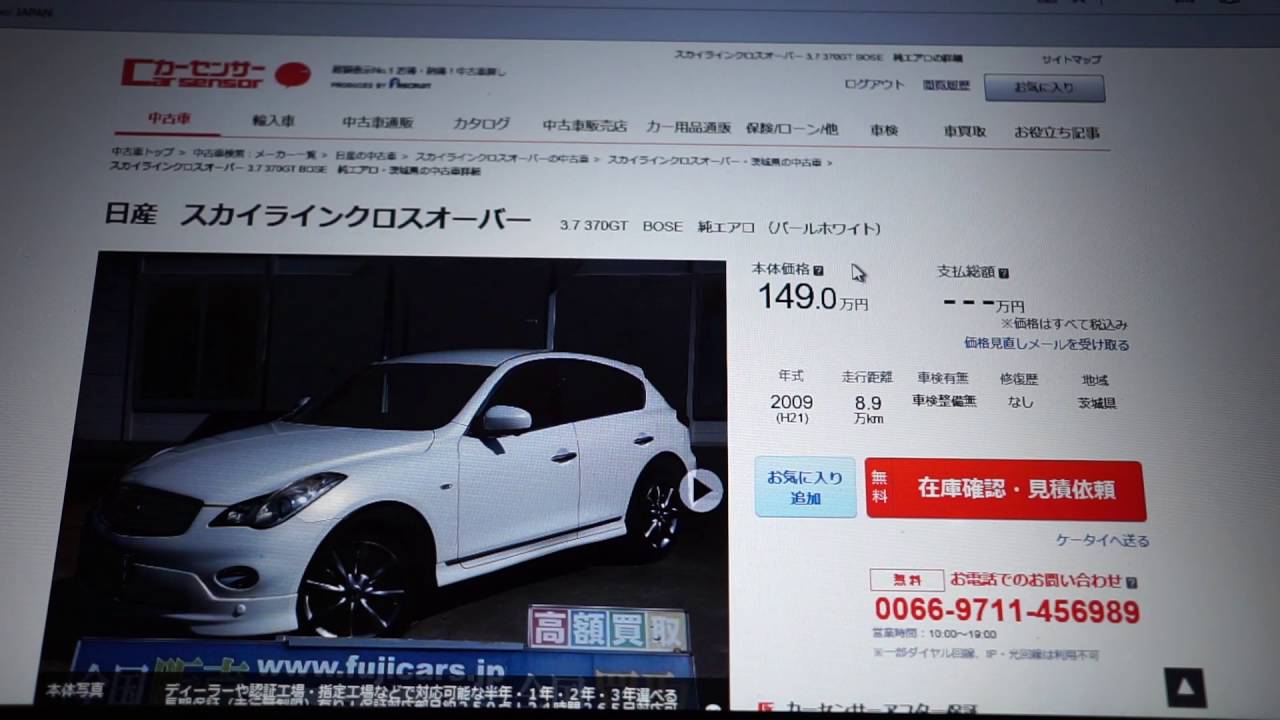Open the 車検 tab
1280x720 pixels.
point(884,130)
